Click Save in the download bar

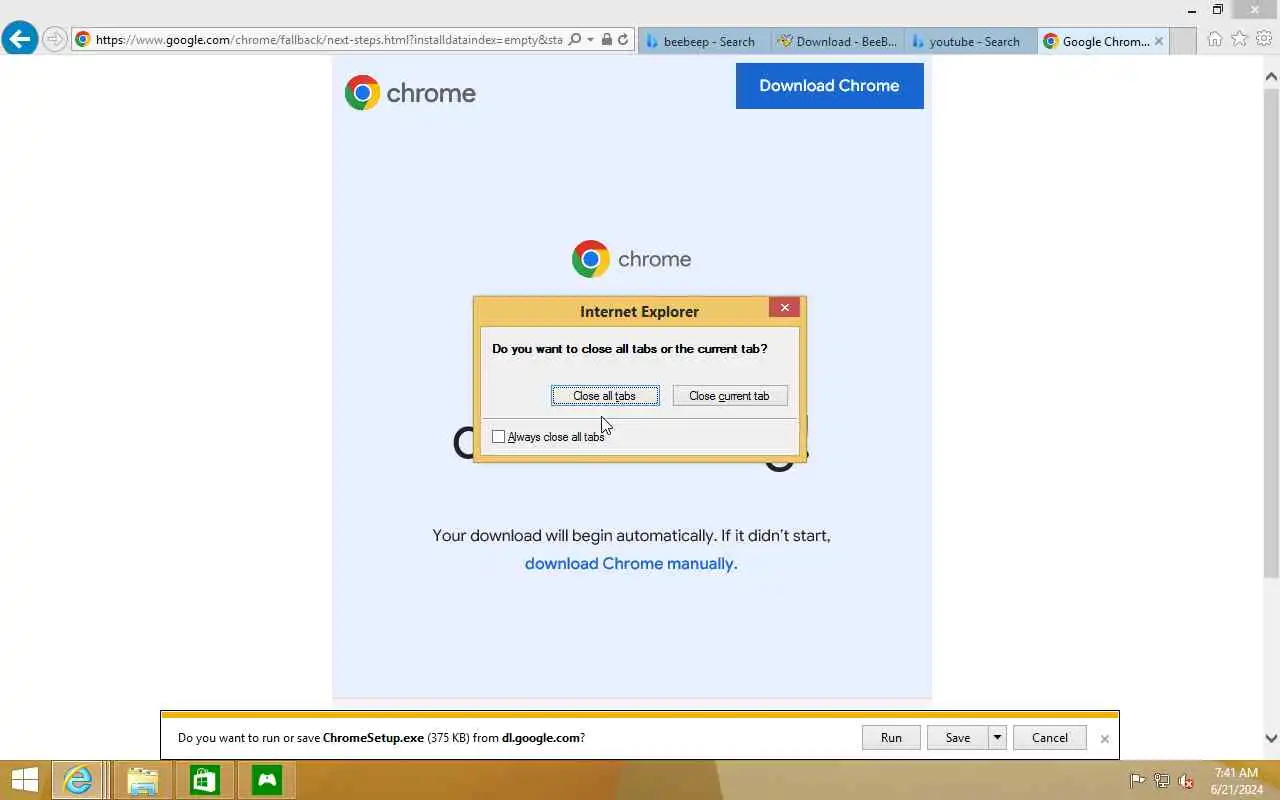[957, 738]
